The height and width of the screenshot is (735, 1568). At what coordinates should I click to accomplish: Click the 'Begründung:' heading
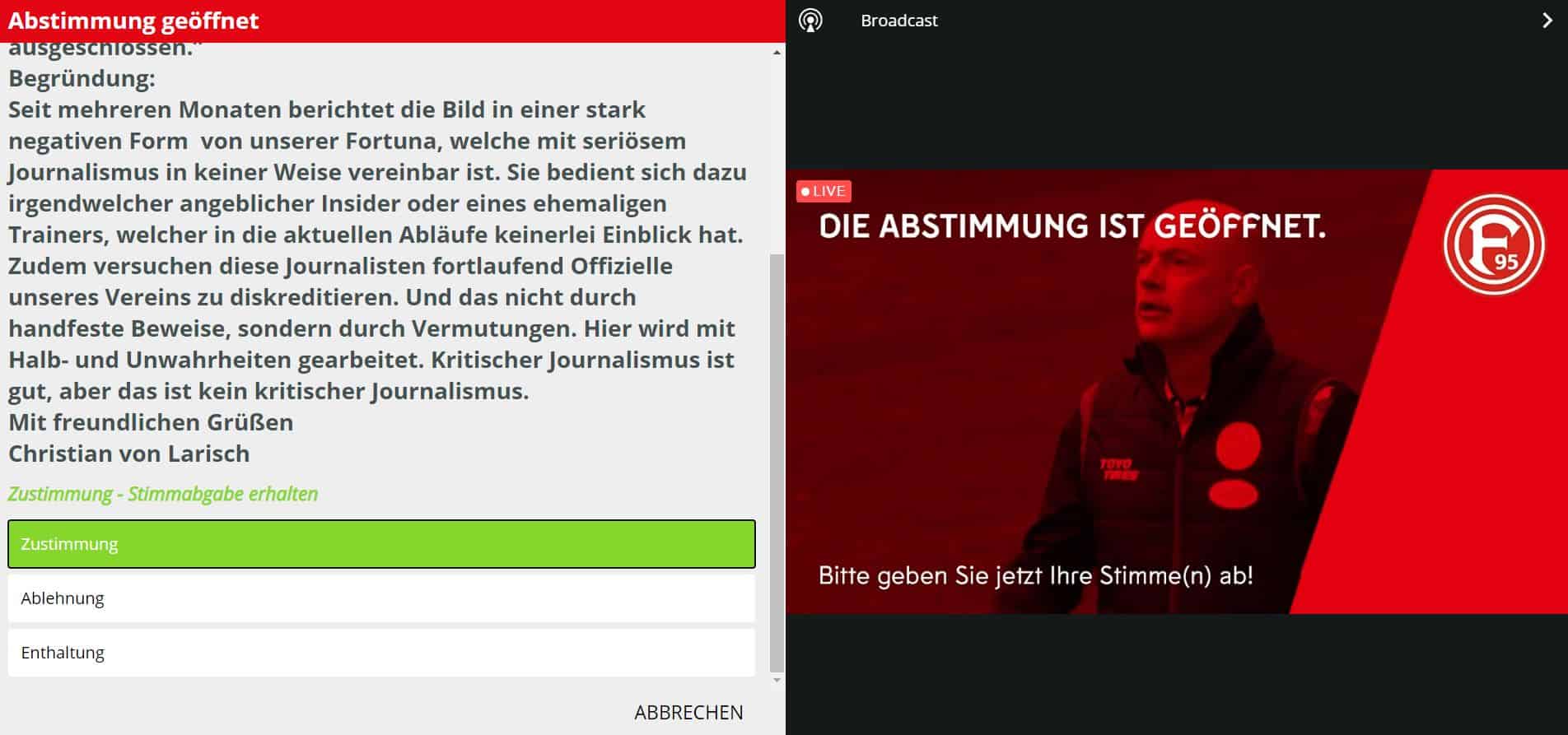point(82,78)
